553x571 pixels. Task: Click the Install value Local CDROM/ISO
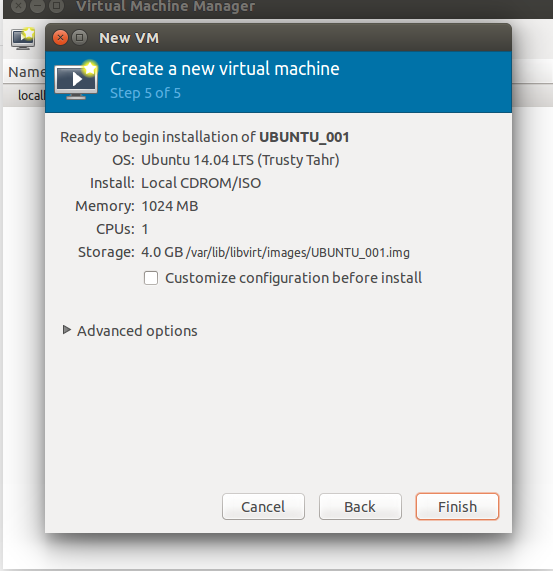click(x=201, y=183)
